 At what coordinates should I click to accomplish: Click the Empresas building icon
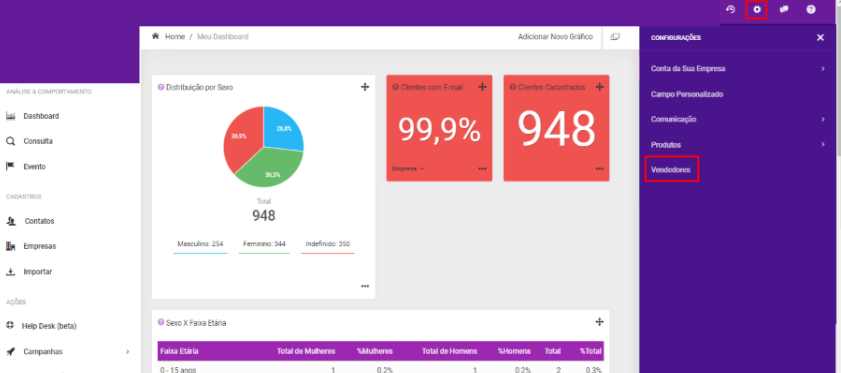pyautogui.click(x=10, y=246)
